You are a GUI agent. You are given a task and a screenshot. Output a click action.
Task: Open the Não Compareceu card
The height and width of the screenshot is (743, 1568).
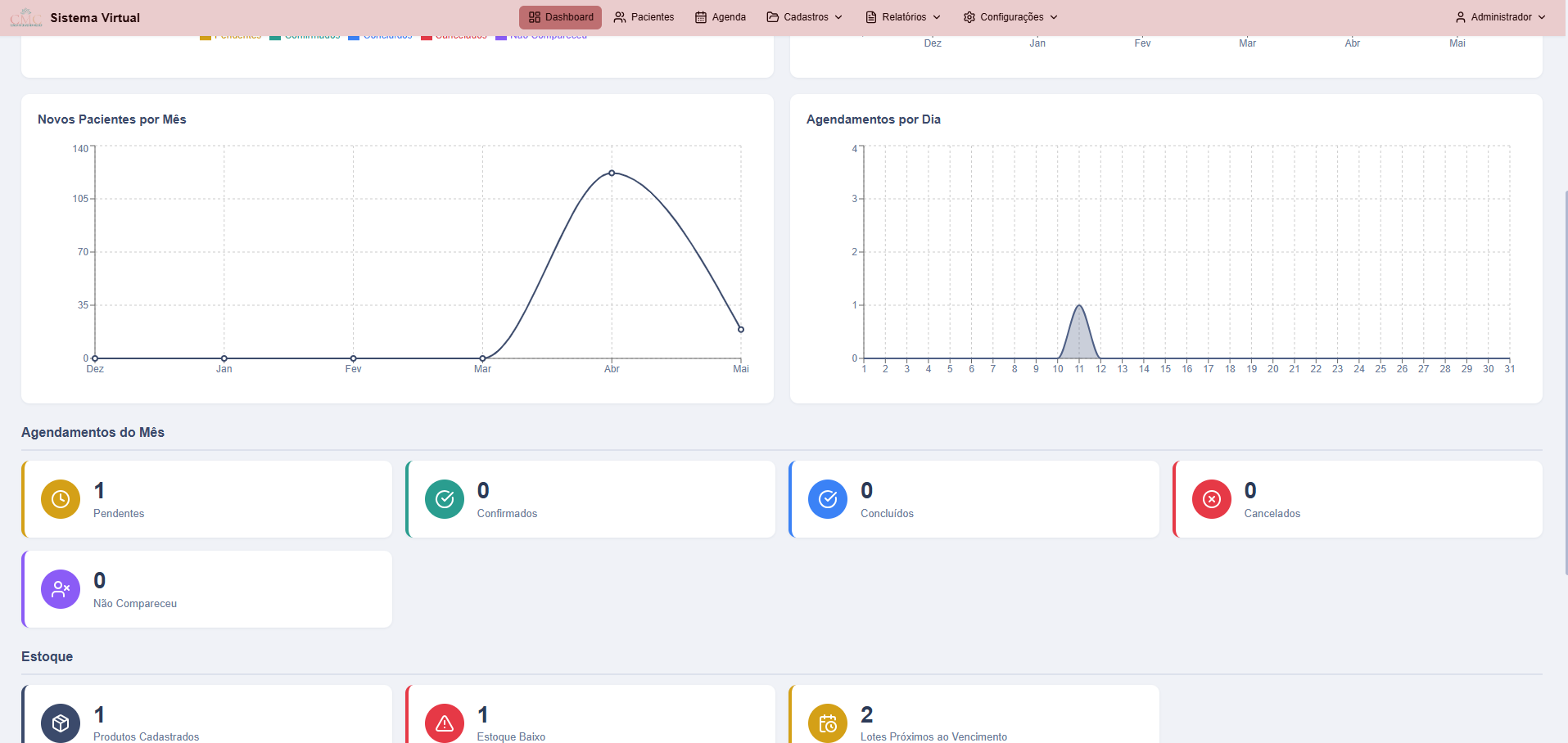pyautogui.click(x=207, y=589)
